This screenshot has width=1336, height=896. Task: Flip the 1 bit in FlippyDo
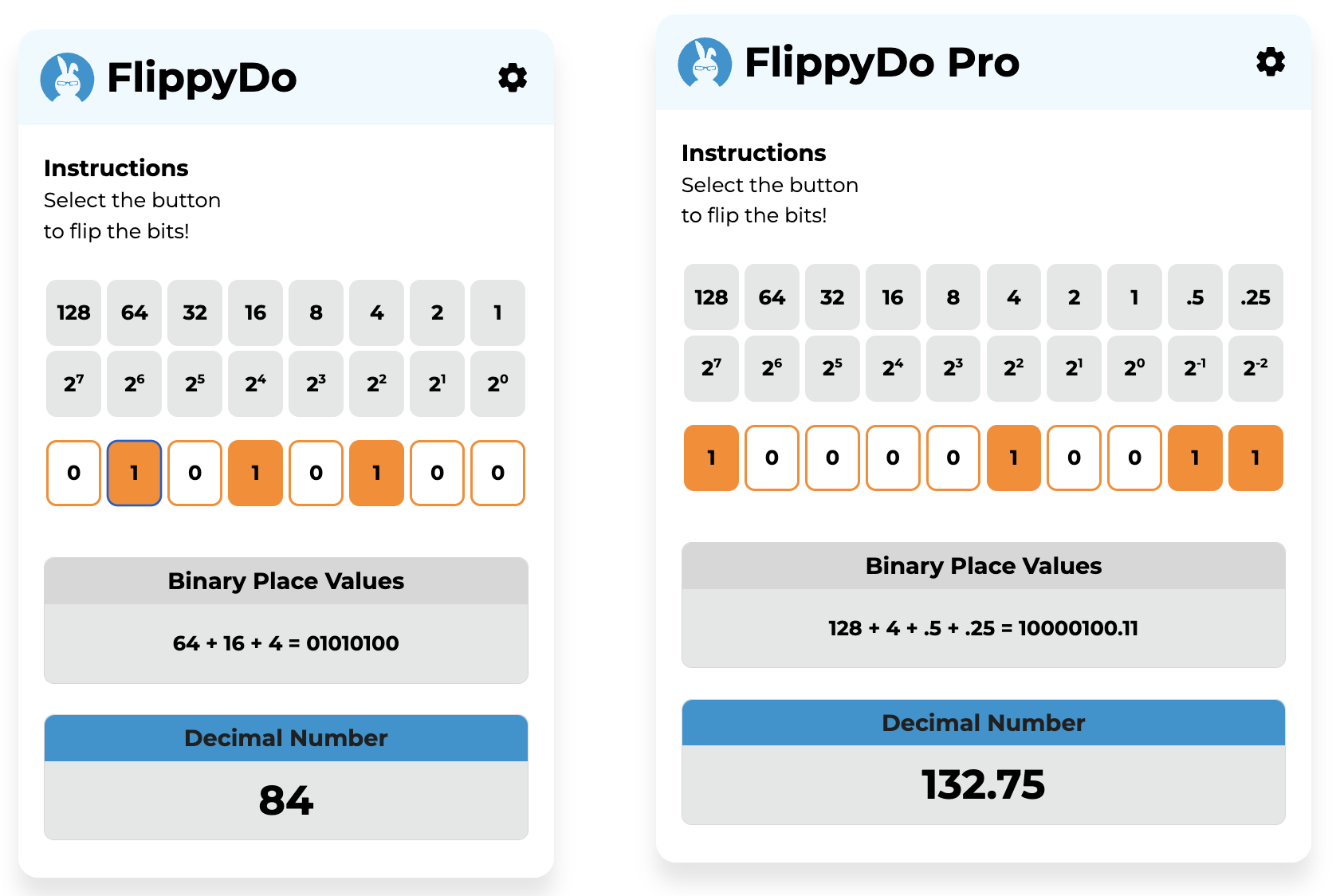497,473
